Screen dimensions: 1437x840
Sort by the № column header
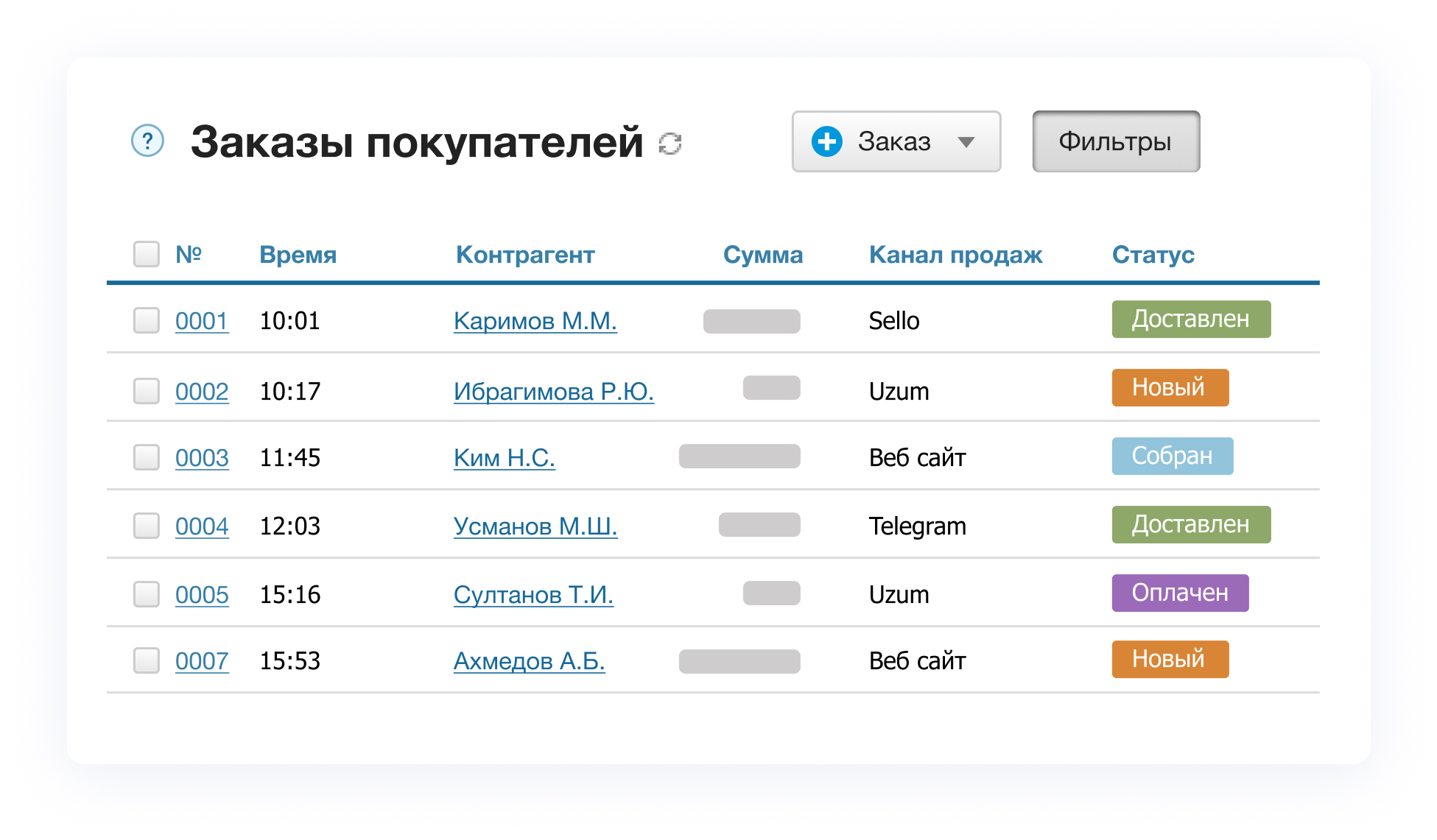(189, 254)
